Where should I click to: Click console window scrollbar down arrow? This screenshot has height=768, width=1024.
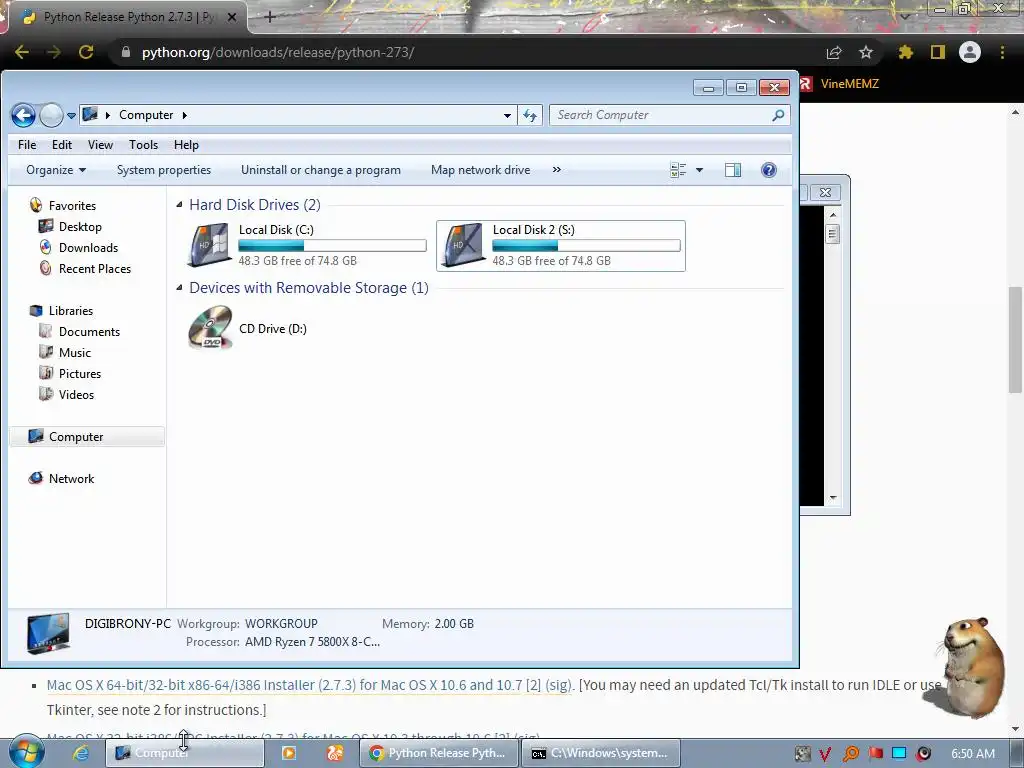coord(833,498)
